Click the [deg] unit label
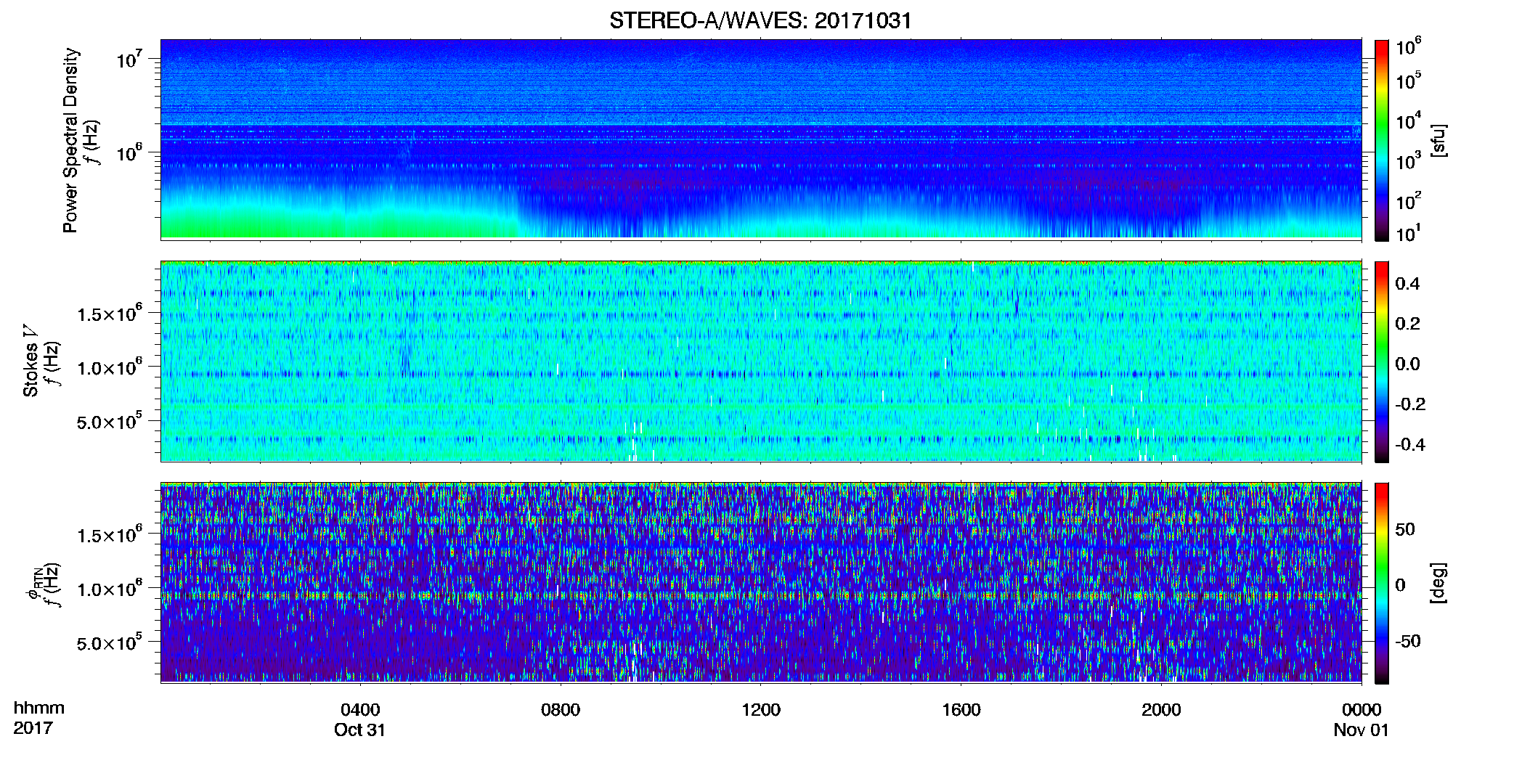The image size is (1522, 784). coord(1438,582)
